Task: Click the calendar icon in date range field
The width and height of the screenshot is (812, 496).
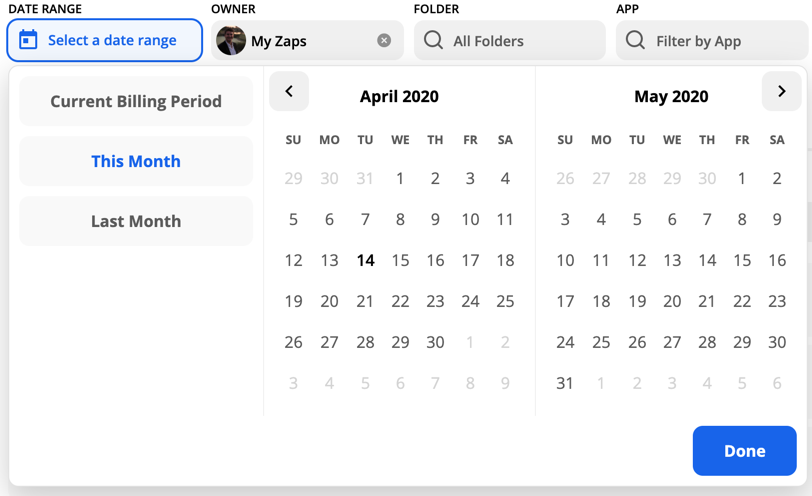Action: point(28,41)
